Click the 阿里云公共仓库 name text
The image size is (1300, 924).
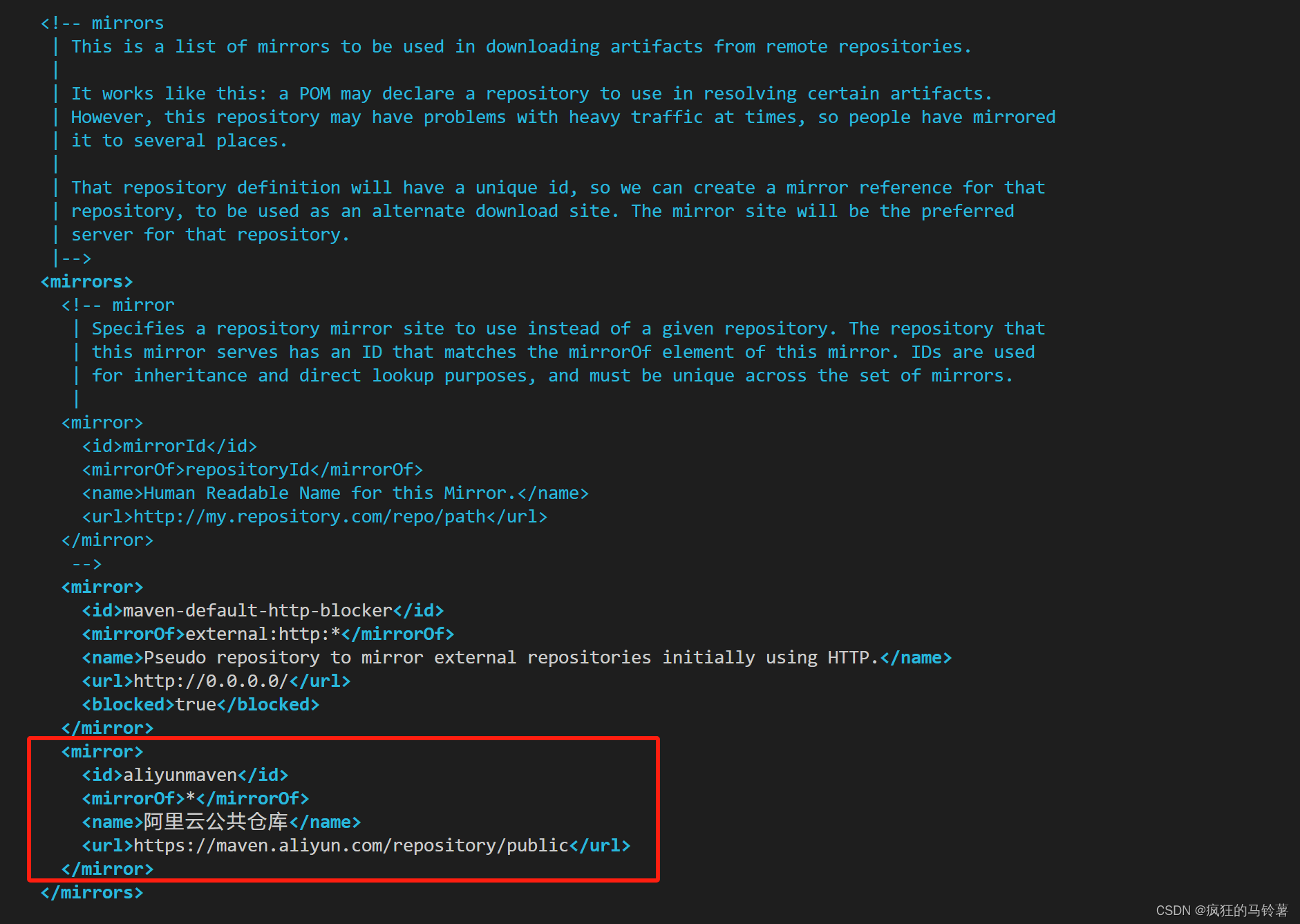click(216, 822)
